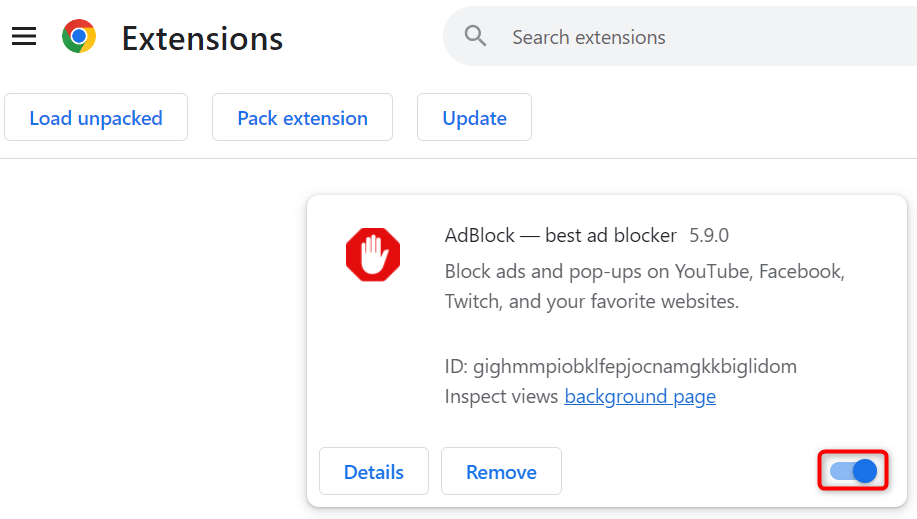The width and height of the screenshot is (917, 519).
Task: Click the Pack extension button
Action: point(302,118)
